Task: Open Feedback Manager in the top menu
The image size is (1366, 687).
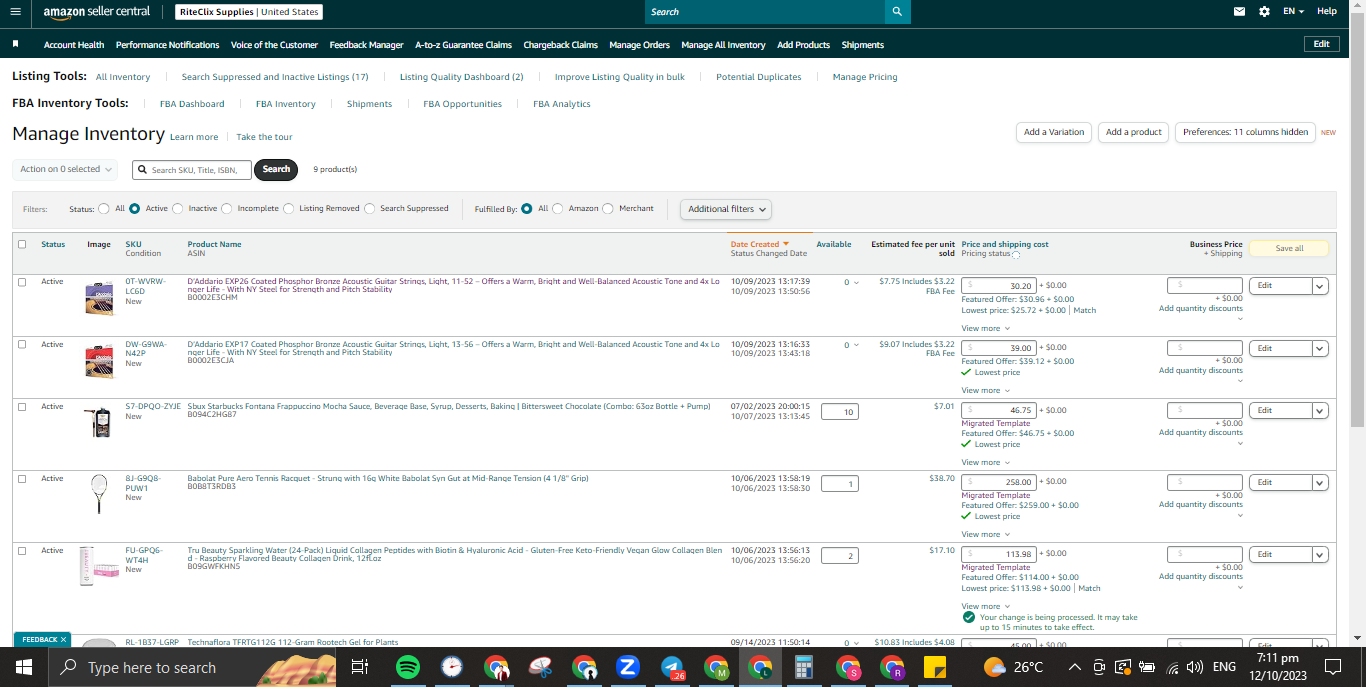Action: [366, 45]
